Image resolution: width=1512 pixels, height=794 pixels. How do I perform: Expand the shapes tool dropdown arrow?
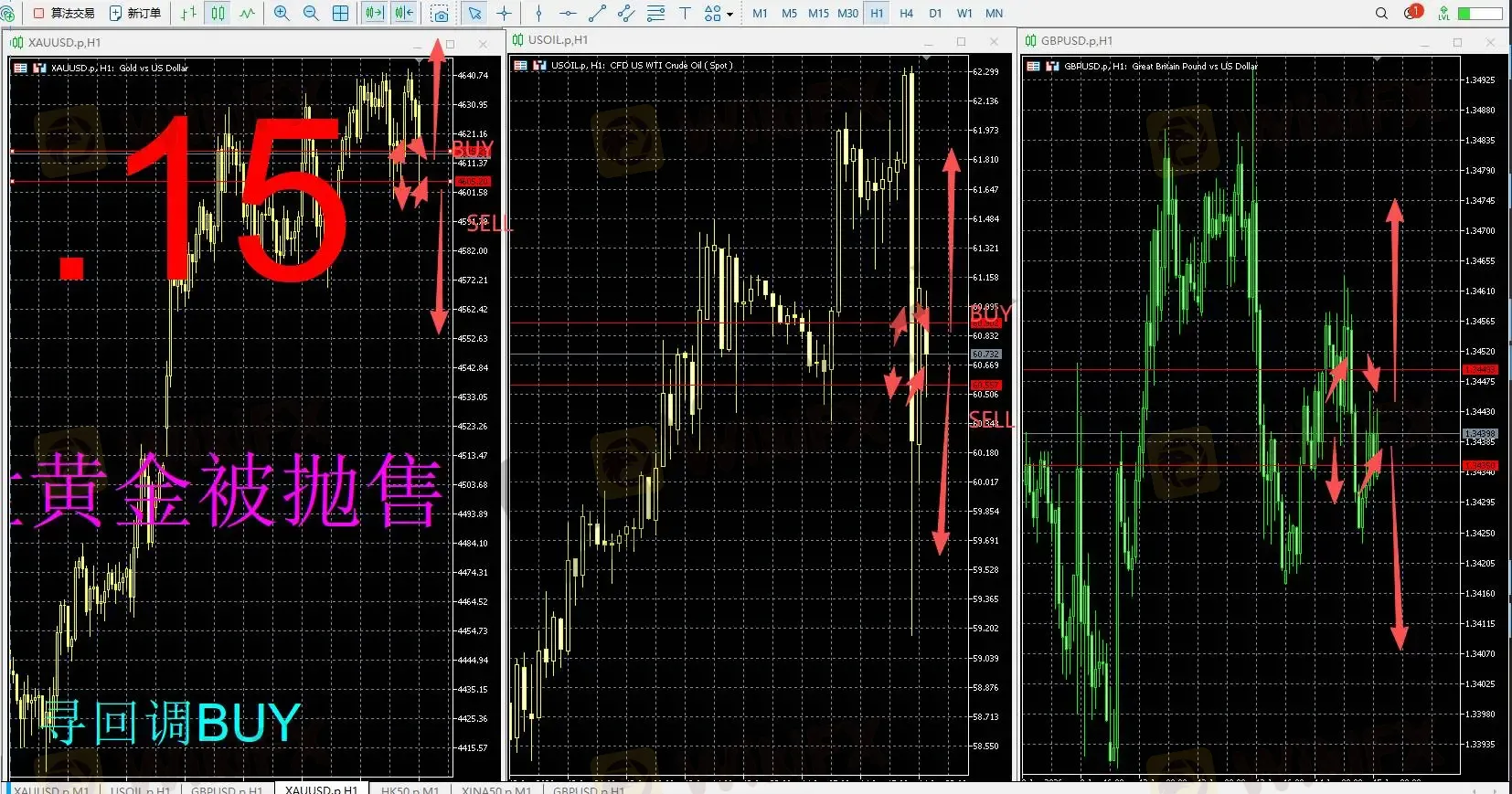[729, 15]
